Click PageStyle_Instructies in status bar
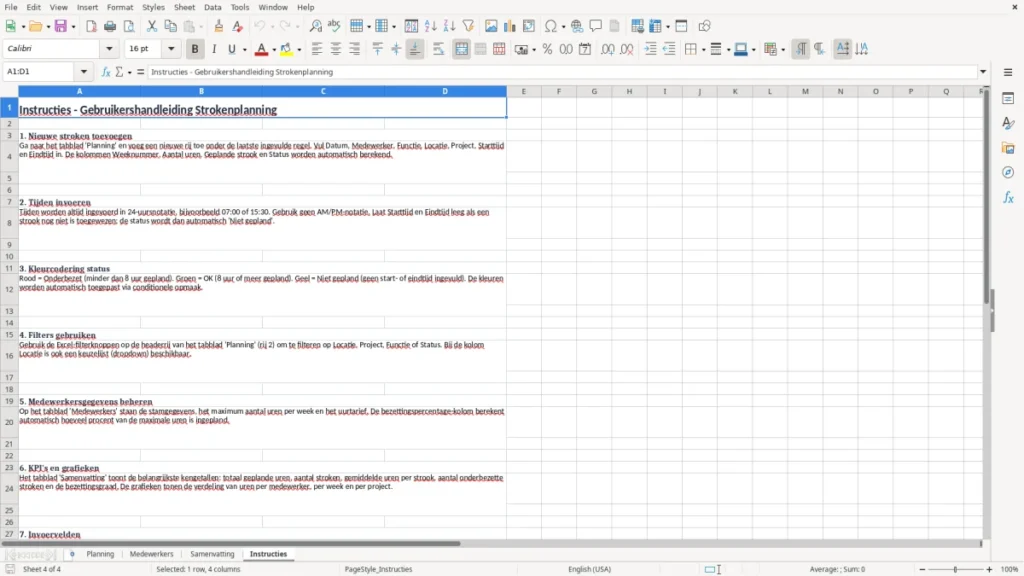The height and width of the screenshot is (576, 1024). (378, 569)
